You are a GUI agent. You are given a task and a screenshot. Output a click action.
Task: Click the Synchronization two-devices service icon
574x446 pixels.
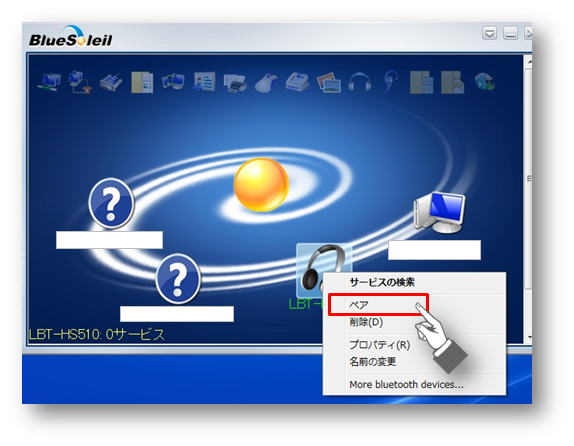[173, 81]
